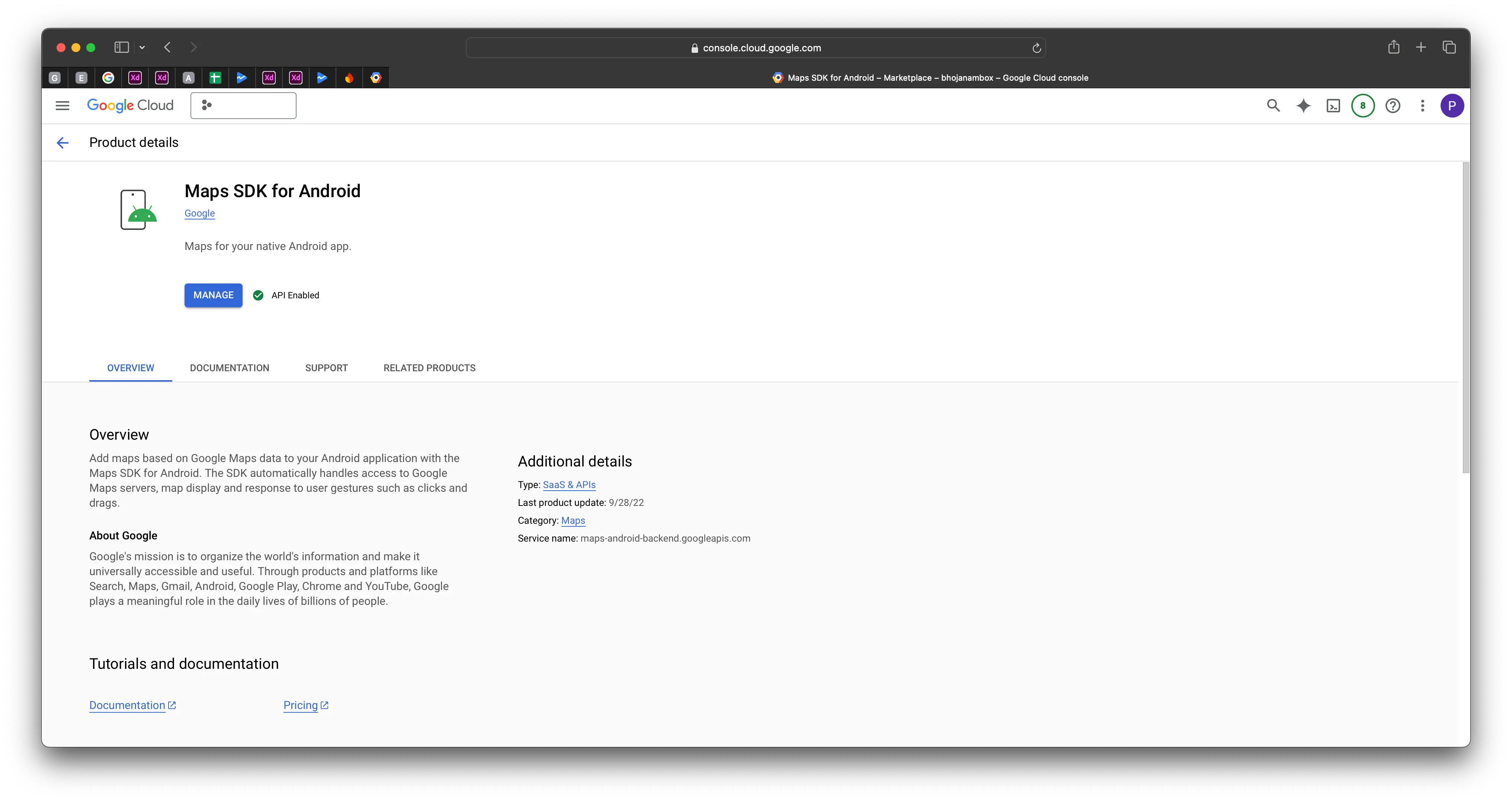Click the About Google subheading
This screenshot has height=802, width=1512.
coord(123,536)
